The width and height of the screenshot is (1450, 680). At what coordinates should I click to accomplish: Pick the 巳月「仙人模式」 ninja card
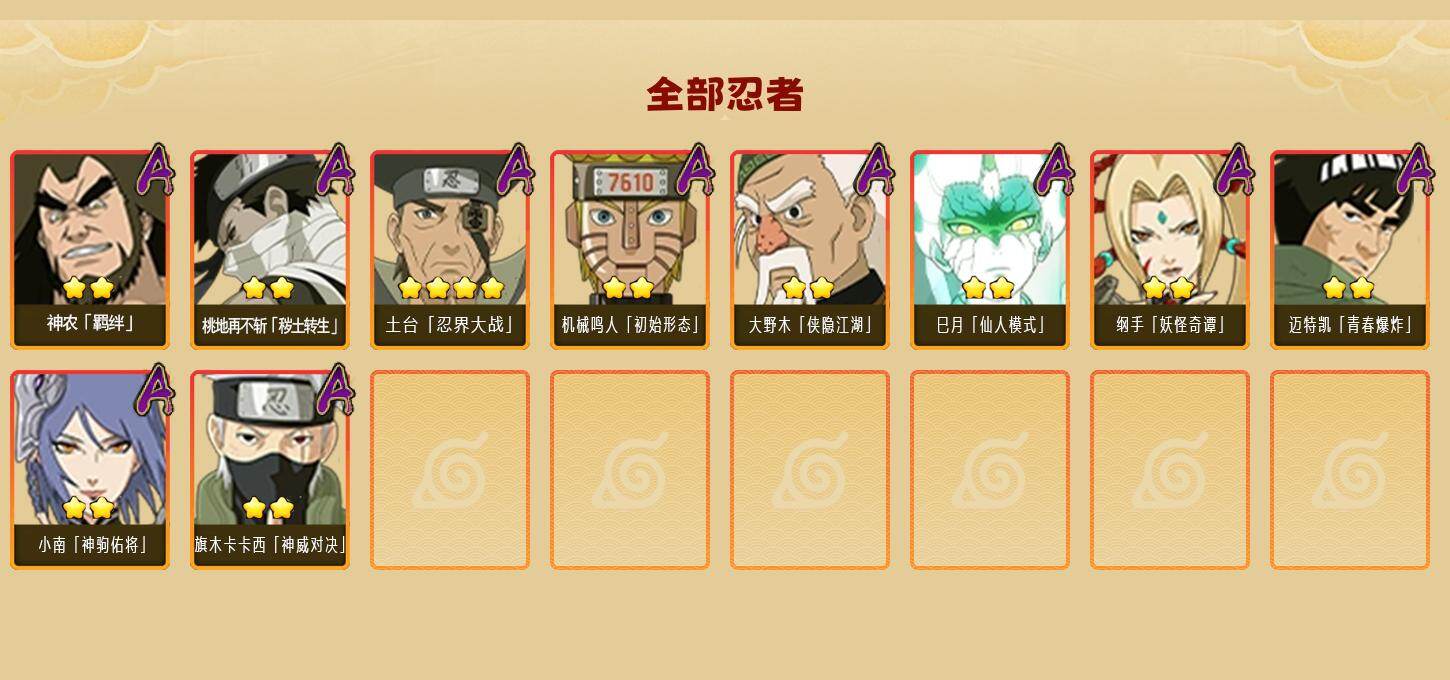point(990,250)
